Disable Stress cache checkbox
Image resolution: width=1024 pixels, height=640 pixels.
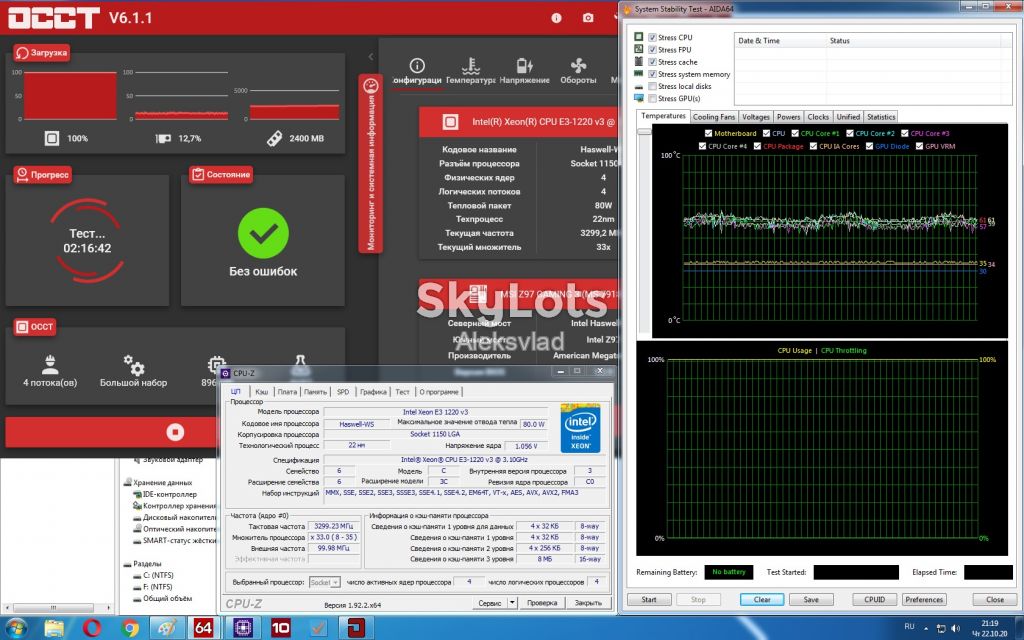pyautogui.click(x=652, y=62)
